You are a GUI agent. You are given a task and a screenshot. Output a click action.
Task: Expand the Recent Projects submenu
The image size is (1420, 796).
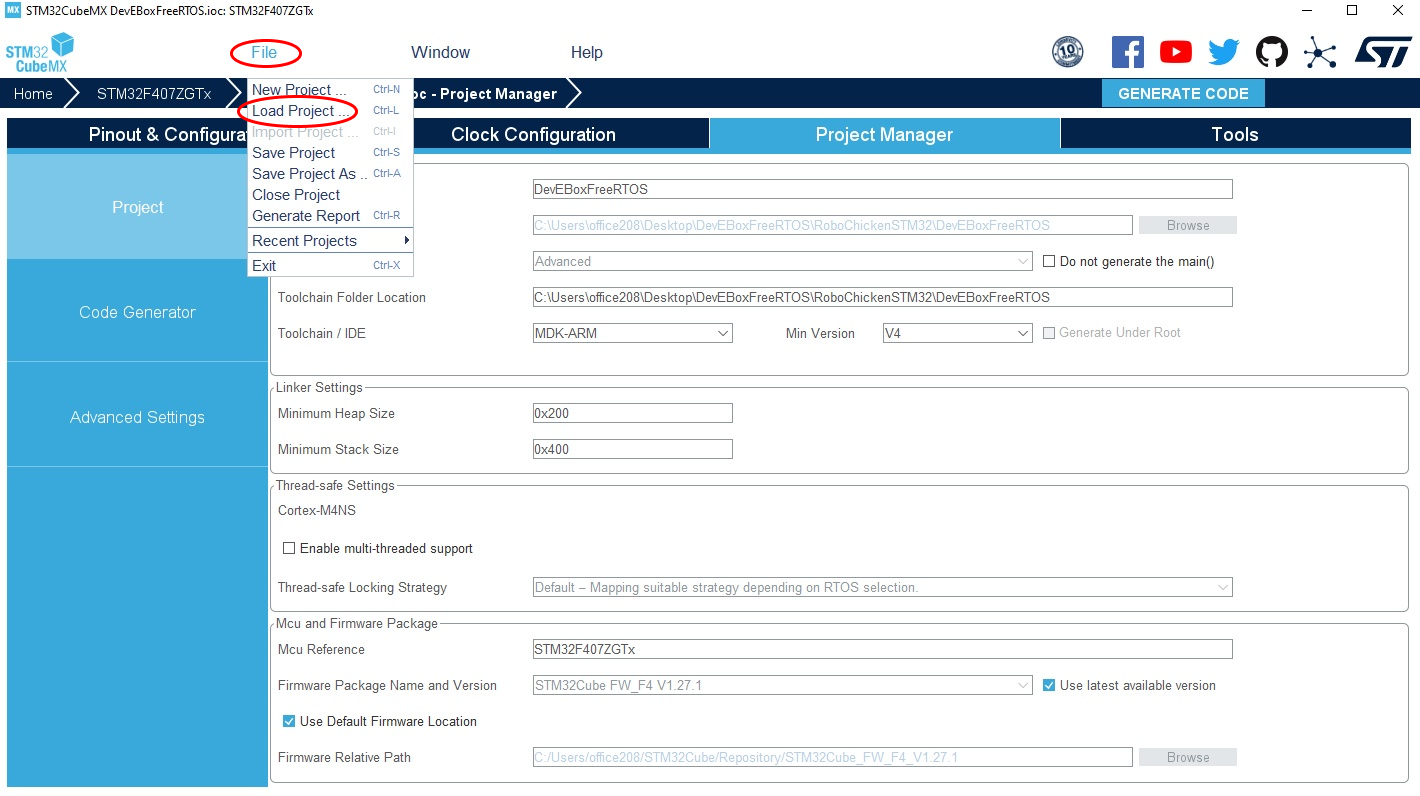coord(331,241)
